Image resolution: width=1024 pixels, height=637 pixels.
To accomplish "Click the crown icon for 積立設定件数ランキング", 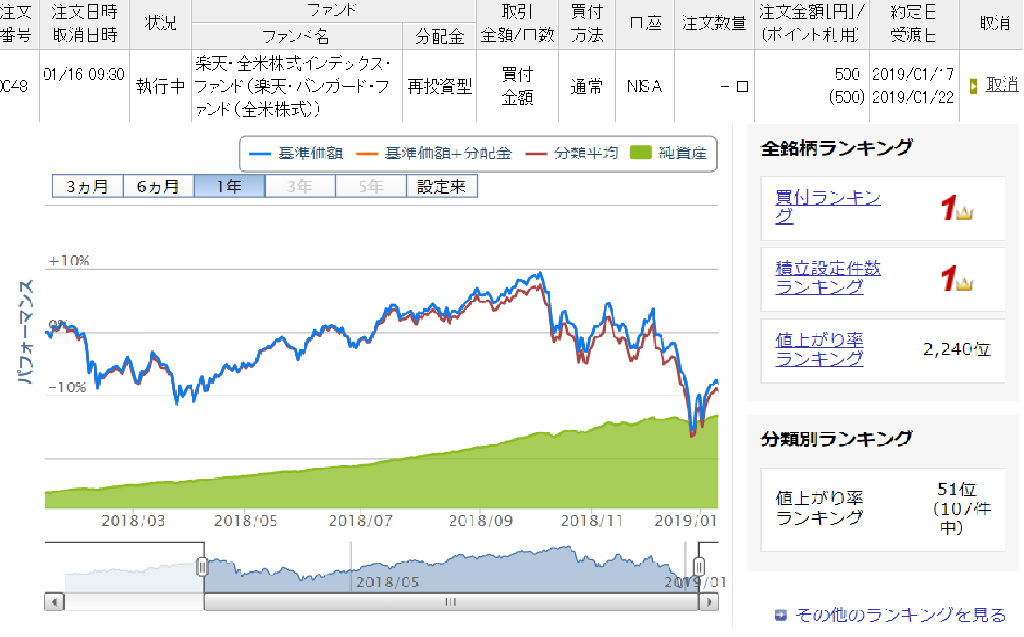I will [x=965, y=284].
